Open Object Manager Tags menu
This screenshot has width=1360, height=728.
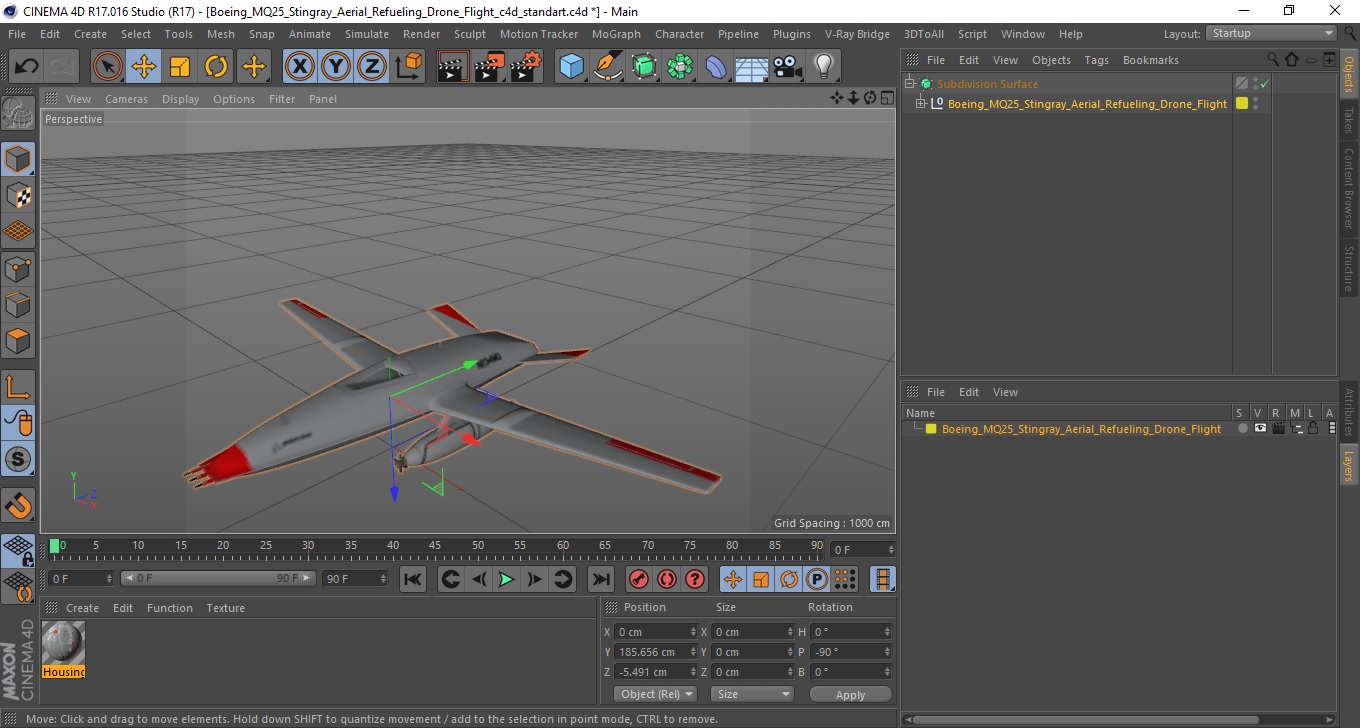pyautogui.click(x=1096, y=60)
